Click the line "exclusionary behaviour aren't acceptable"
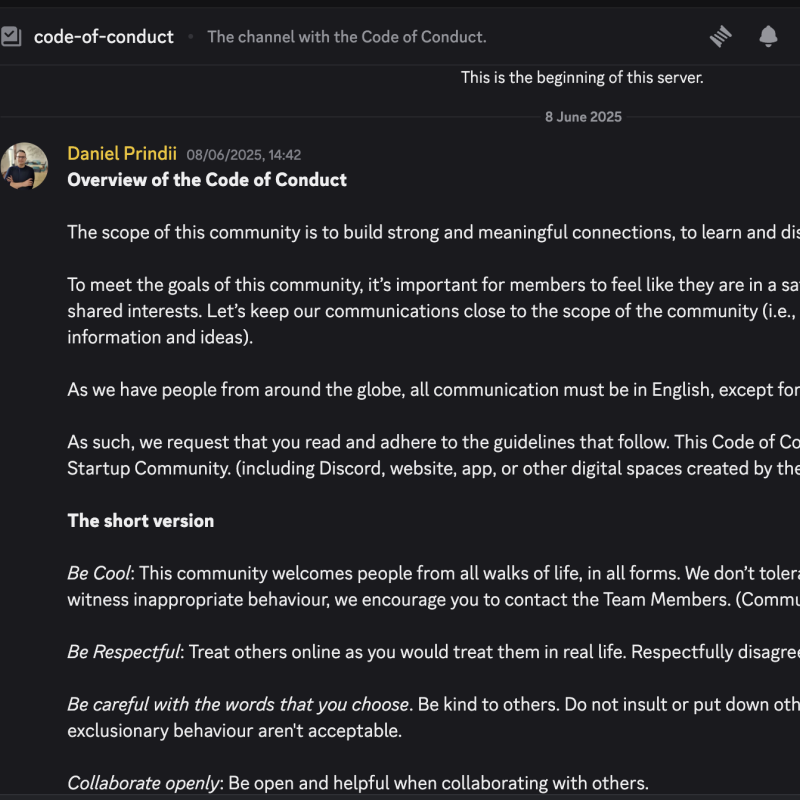Image resolution: width=800 pixels, height=800 pixels. [234, 730]
